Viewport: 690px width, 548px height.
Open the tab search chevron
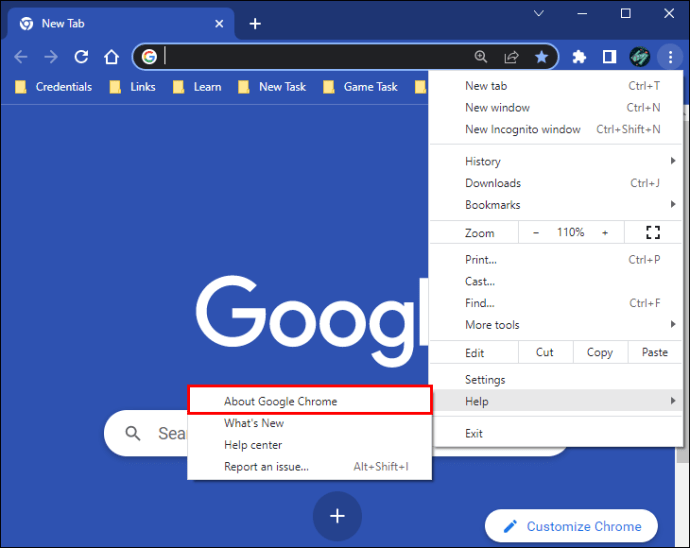point(539,14)
